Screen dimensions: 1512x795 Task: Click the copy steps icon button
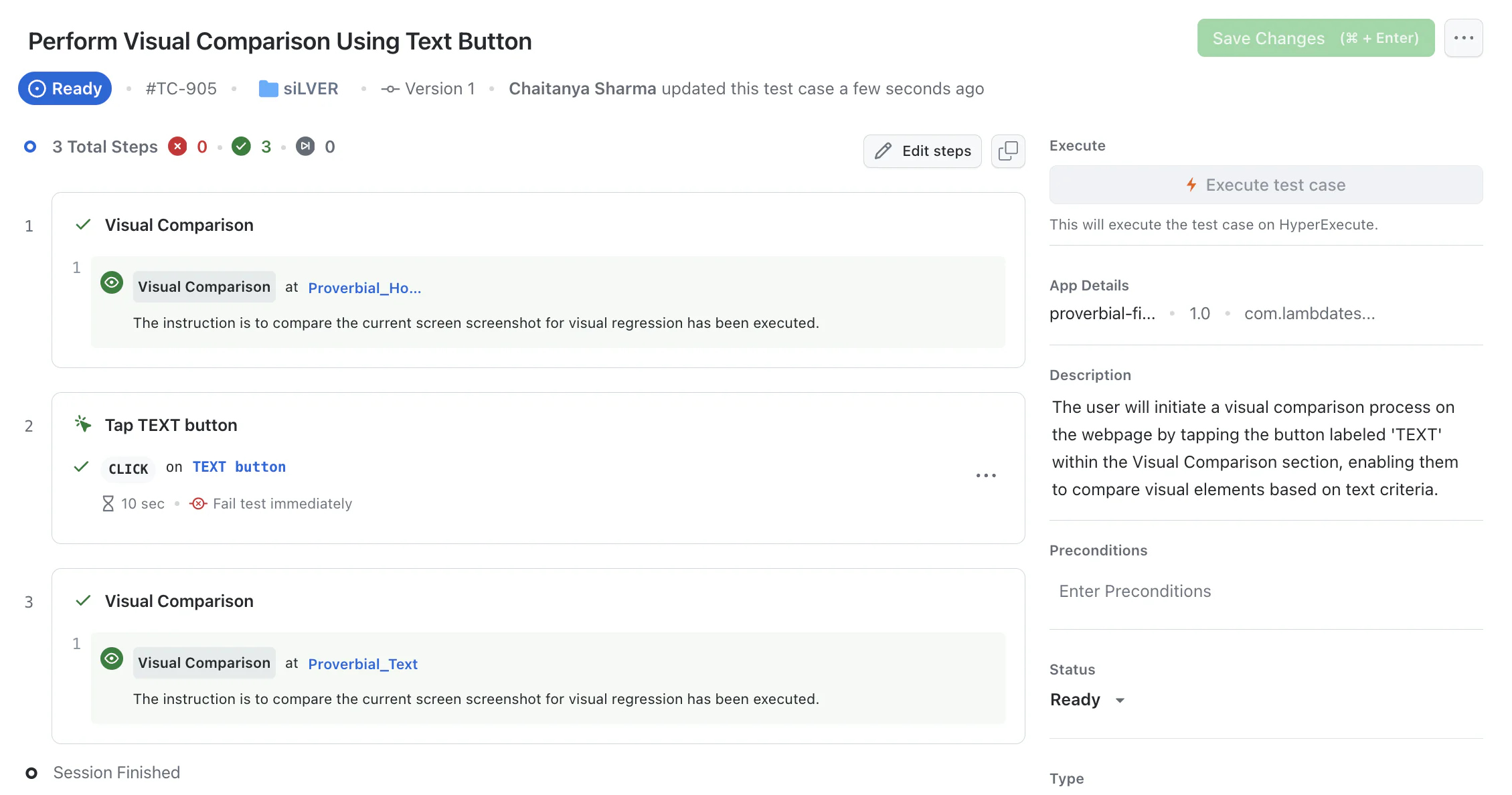coord(1007,151)
